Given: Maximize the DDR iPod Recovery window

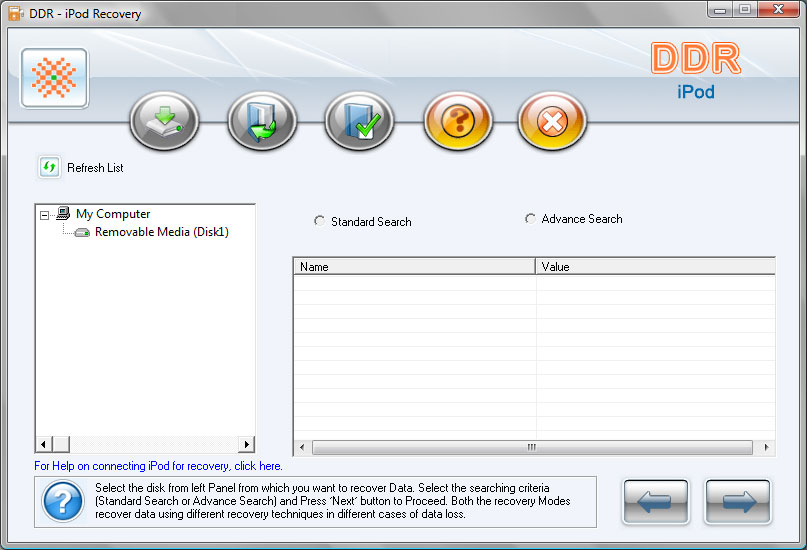Looking at the screenshot, I should click(744, 10).
